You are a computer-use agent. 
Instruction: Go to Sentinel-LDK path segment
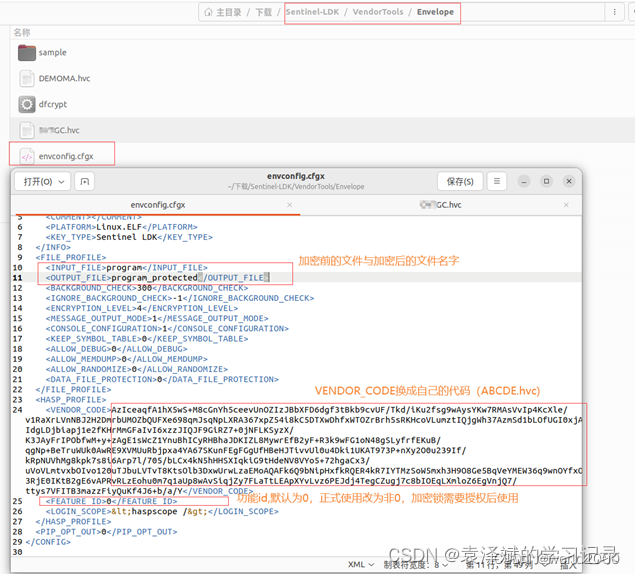(312, 12)
